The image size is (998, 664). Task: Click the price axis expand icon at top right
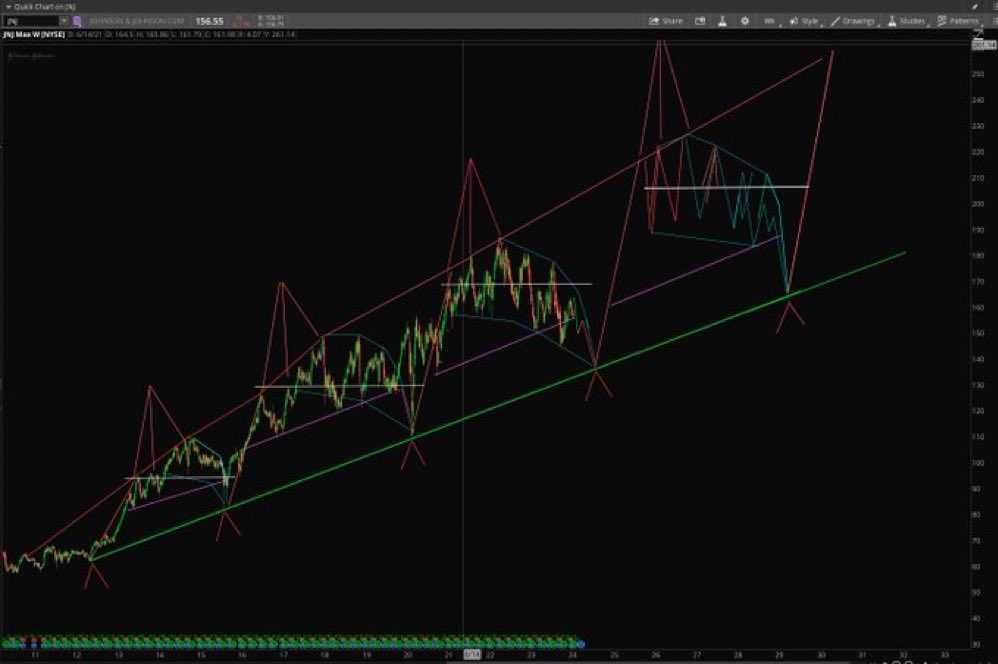[x=979, y=33]
